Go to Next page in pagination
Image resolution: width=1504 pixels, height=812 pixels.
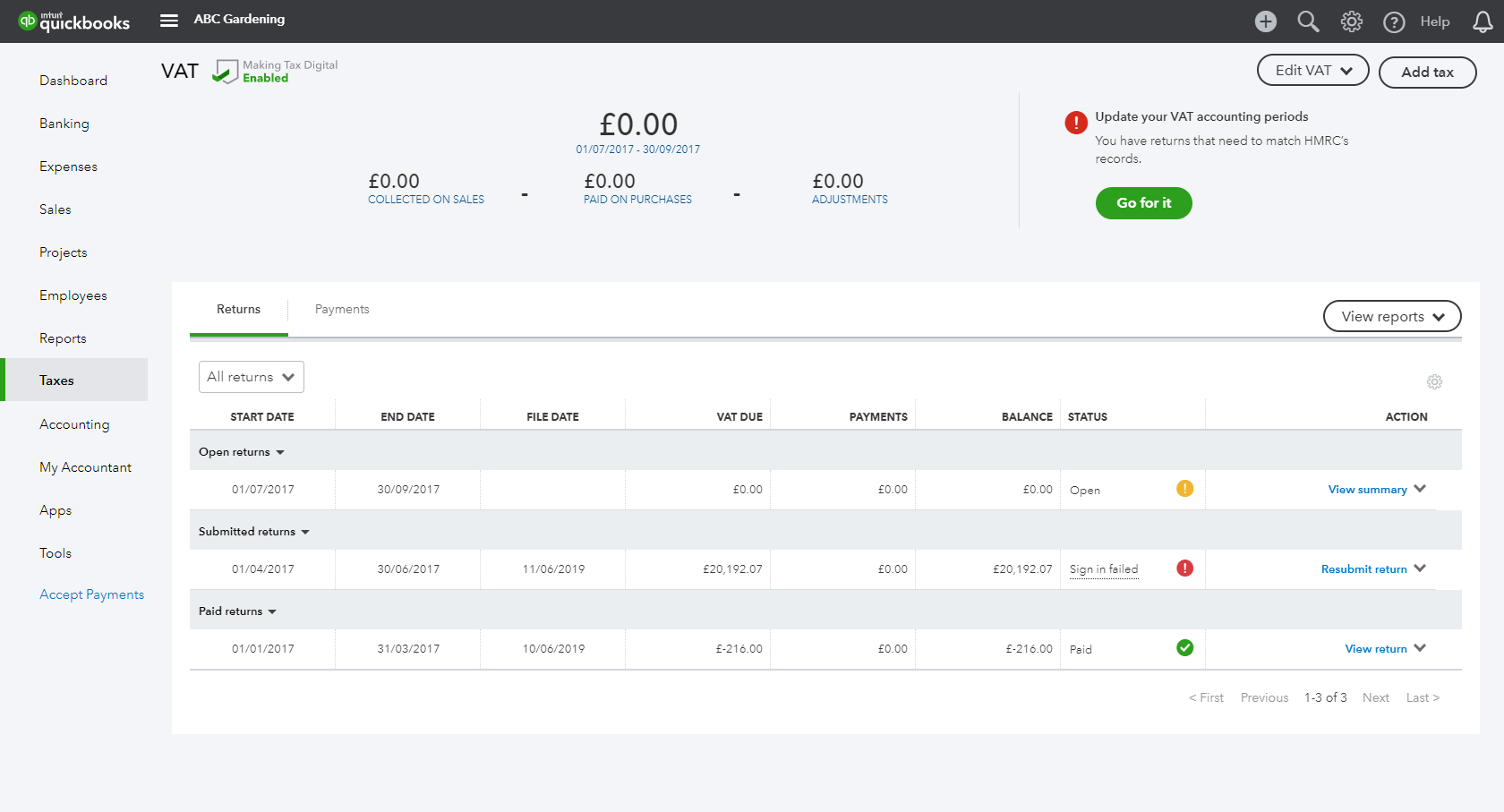pyautogui.click(x=1376, y=697)
